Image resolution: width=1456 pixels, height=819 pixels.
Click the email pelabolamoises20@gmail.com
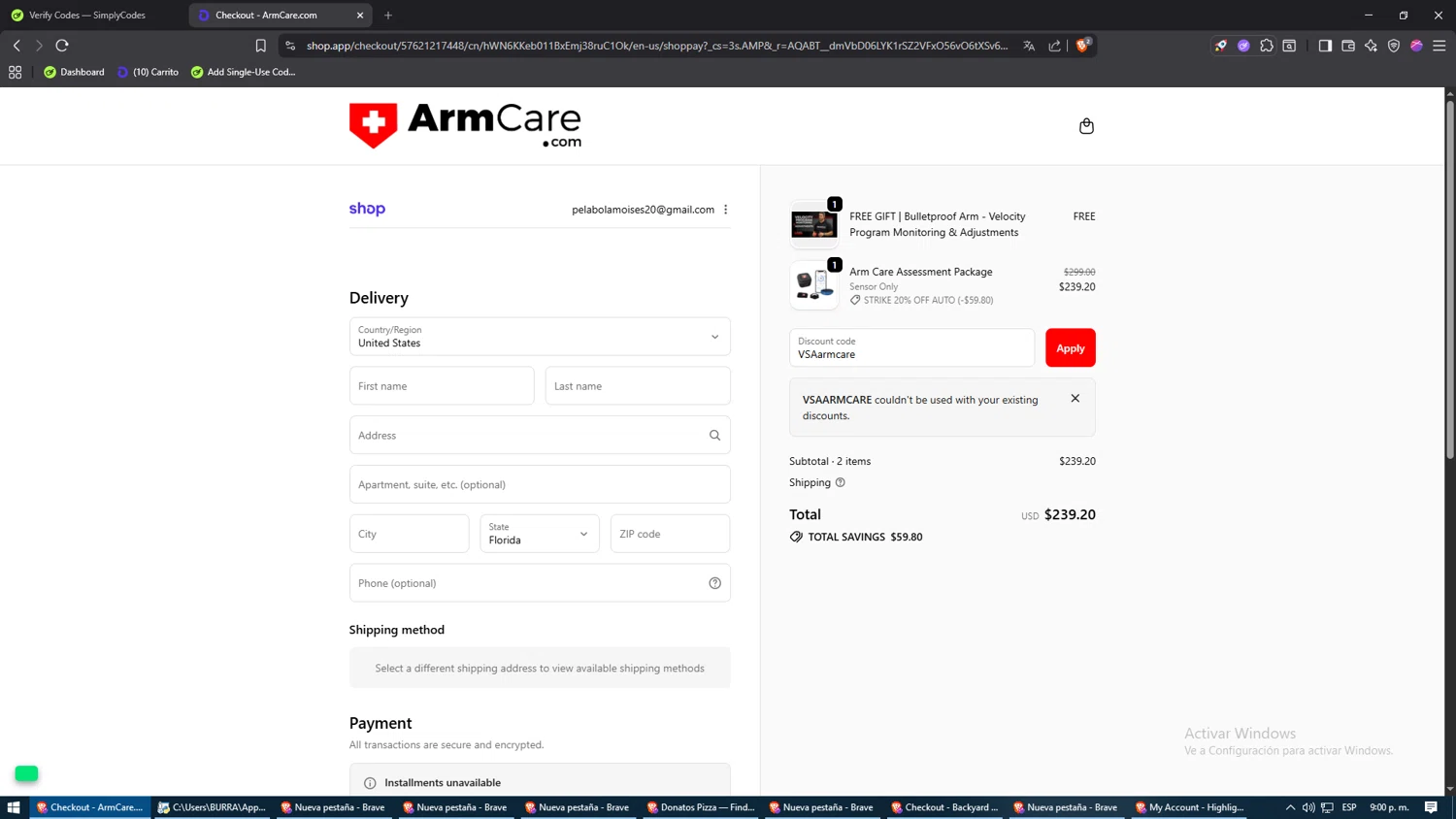[643, 210]
